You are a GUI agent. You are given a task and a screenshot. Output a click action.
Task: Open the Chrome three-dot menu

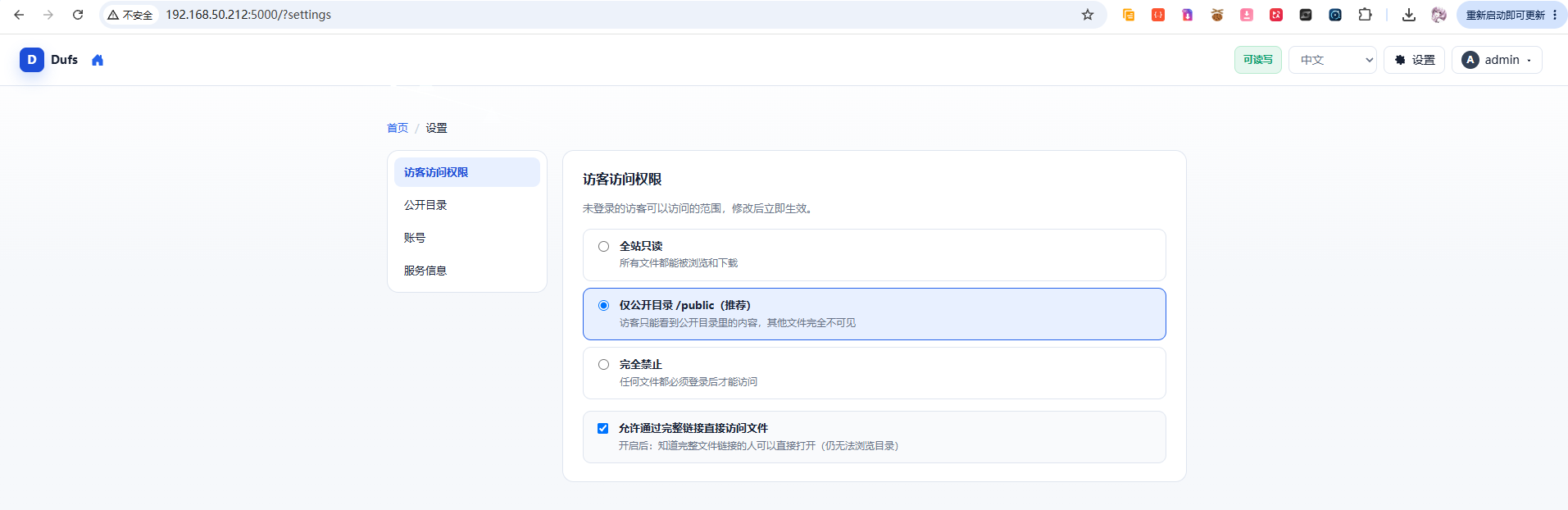pos(1555,15)
